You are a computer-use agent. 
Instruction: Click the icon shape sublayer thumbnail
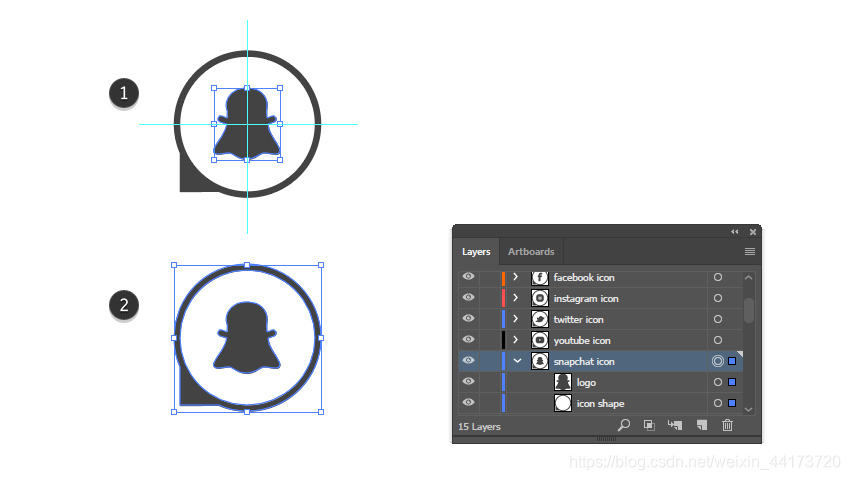click(x=563, y=403)
